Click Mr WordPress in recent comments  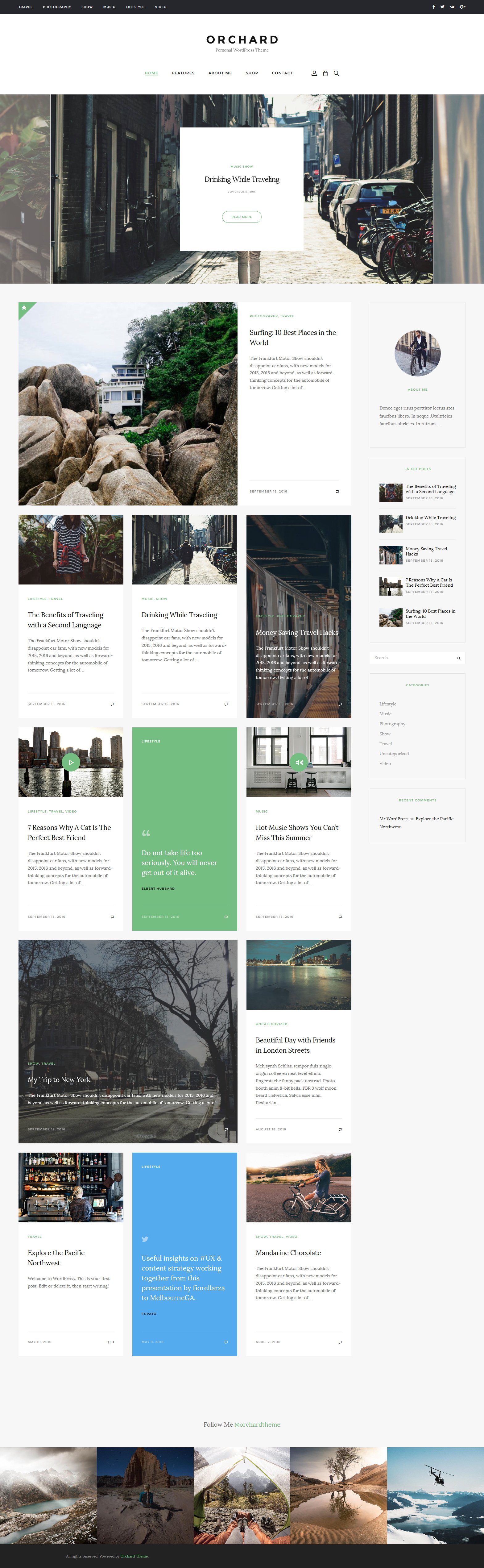click(x=394, y=819)
